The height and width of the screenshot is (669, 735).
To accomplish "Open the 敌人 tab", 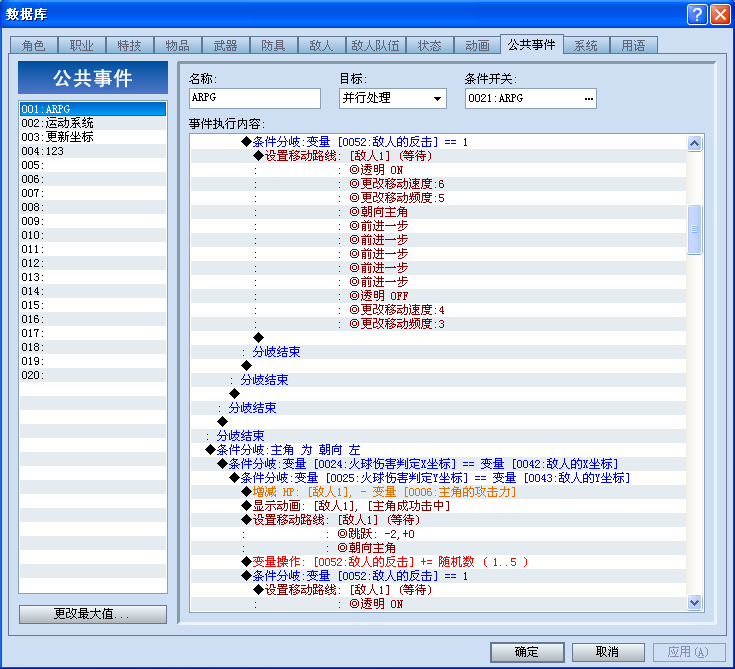I will coord(321,45).
